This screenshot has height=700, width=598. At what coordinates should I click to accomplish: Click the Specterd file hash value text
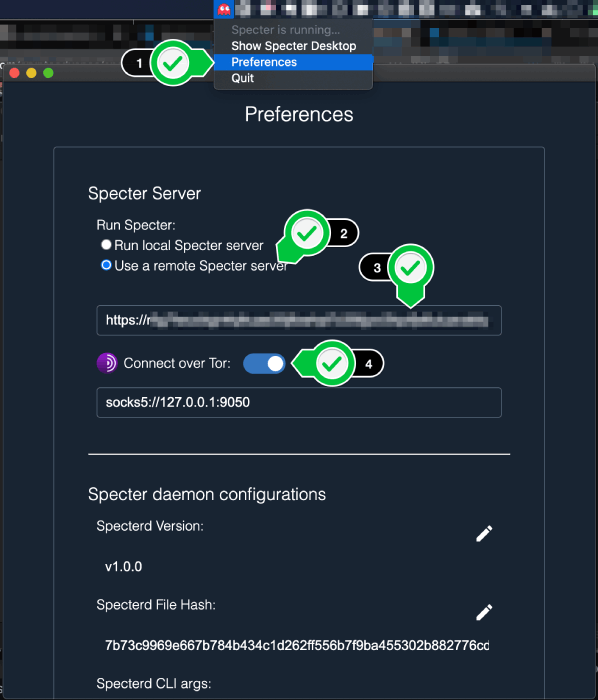point(297,646)
